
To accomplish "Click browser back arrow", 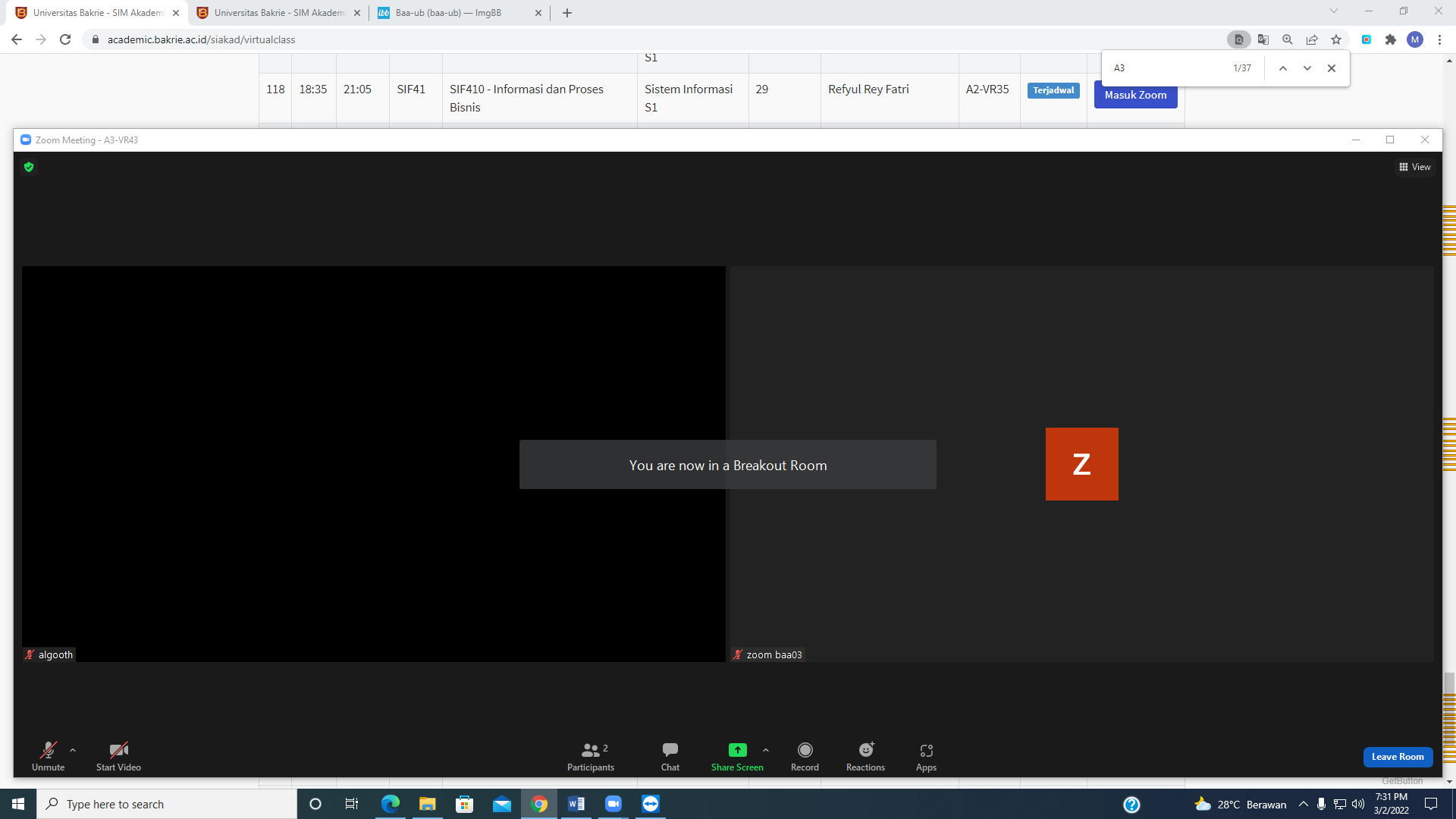I will pos(17,39).
